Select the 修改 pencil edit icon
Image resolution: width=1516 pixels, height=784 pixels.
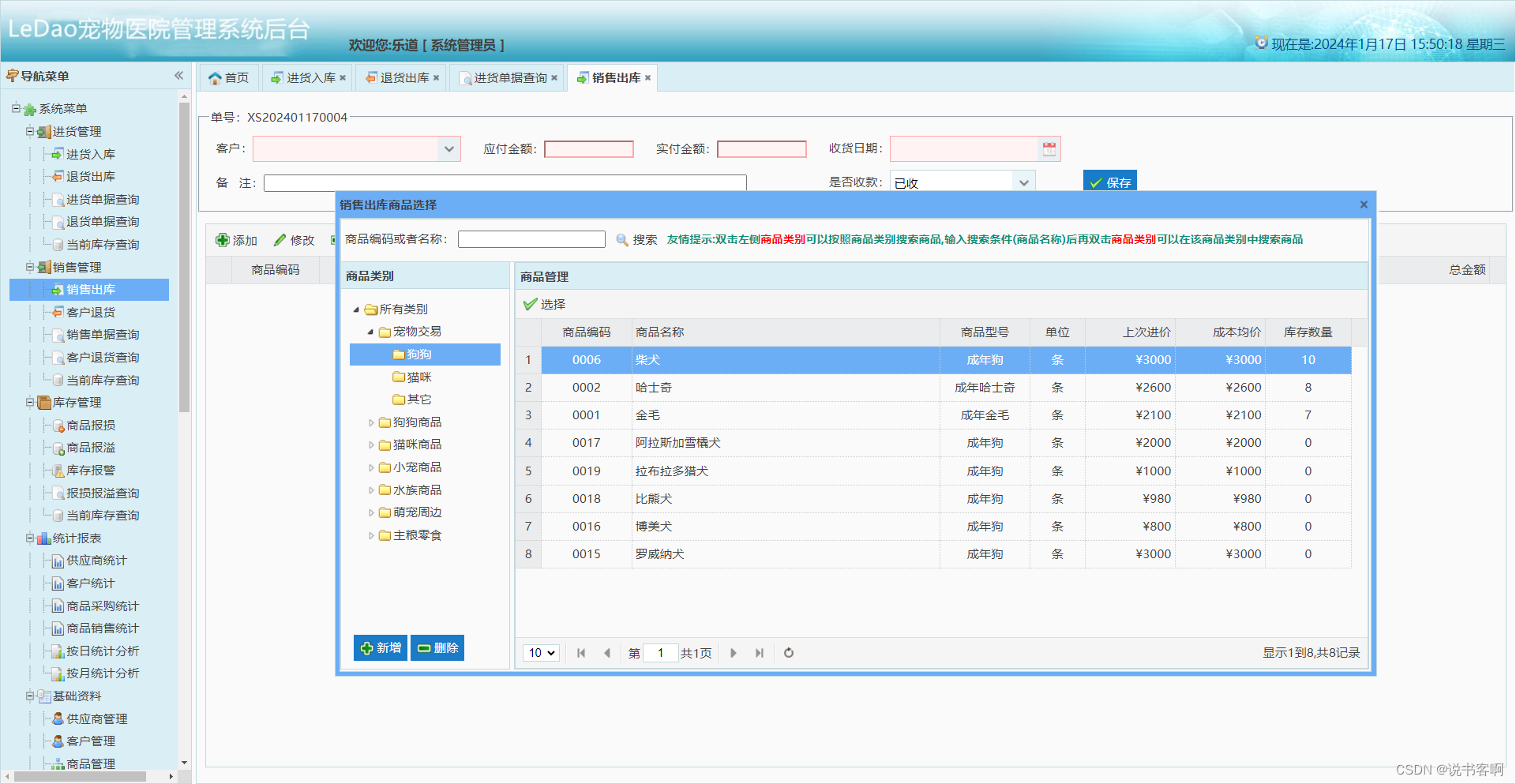click(x=282, y=240)
